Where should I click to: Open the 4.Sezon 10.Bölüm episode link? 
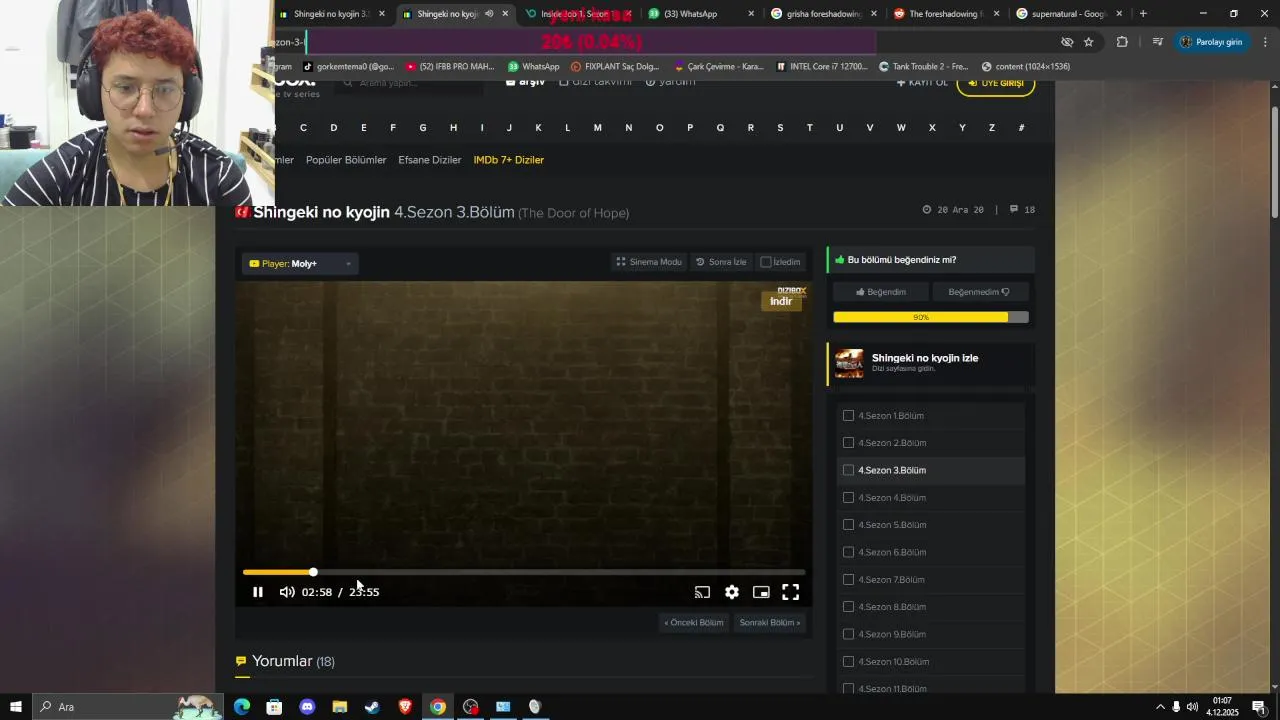894,662
